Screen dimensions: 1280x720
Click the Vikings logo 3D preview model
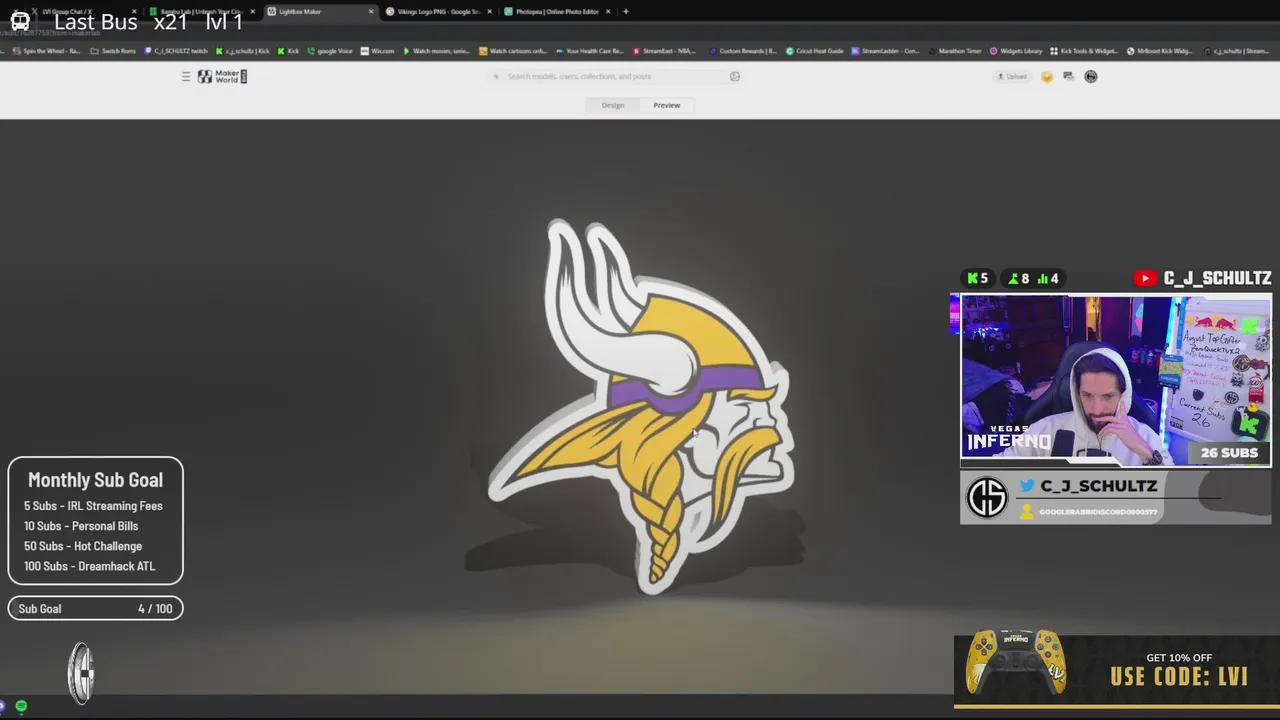point(642,408)
